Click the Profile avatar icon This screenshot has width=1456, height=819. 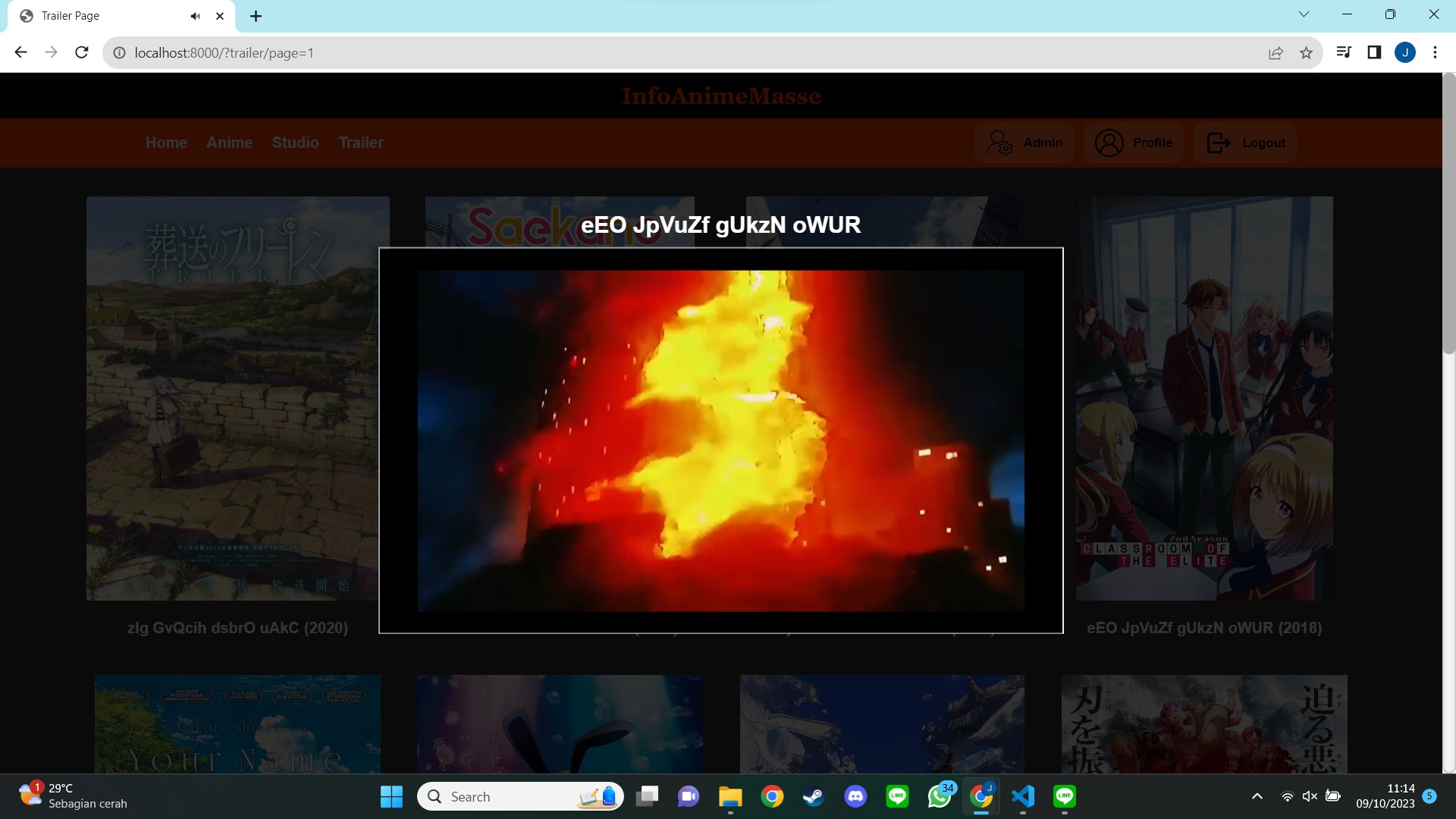pos(1109,143)
